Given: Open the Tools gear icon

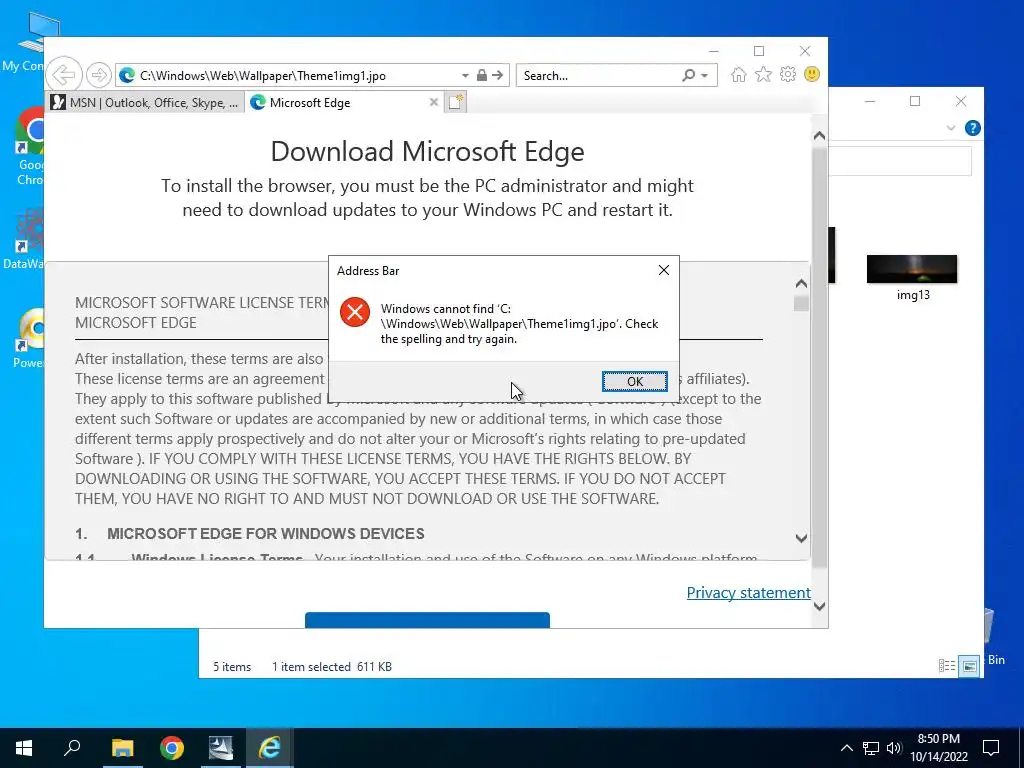Looking at the screenshot, I should (x=788, y=74).
